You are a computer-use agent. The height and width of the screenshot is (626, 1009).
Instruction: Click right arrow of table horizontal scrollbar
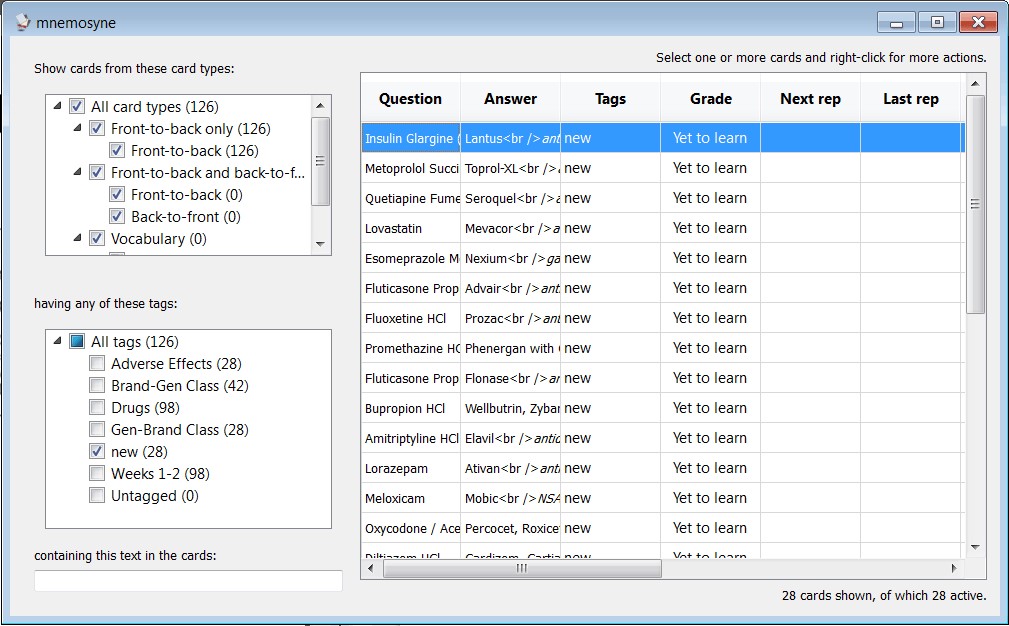click(954, 568)
